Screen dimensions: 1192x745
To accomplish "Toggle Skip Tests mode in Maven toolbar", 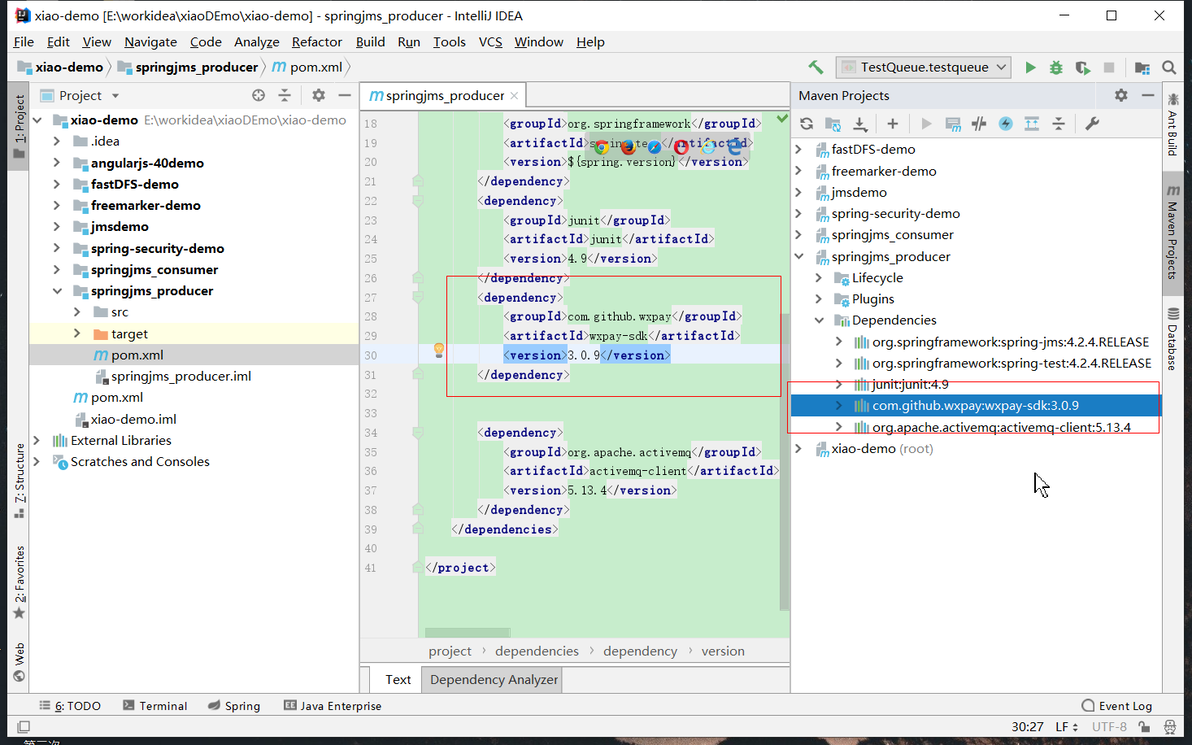I will [1005, 124].
